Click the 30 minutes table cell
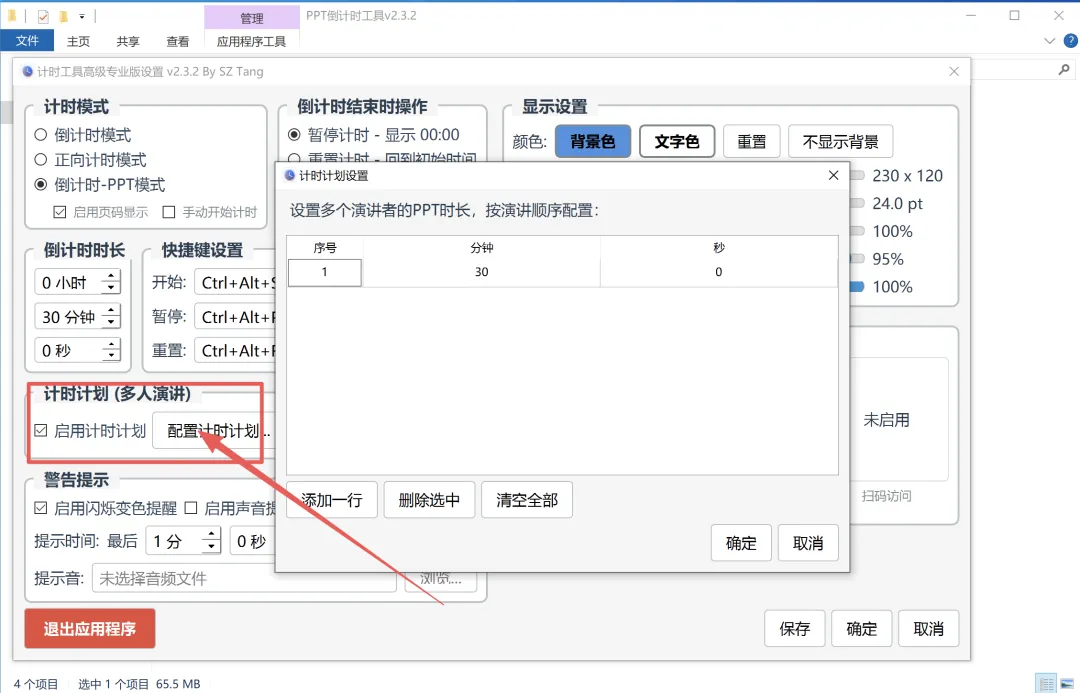Screen dimensions: 1080x693 click(481, 272)
